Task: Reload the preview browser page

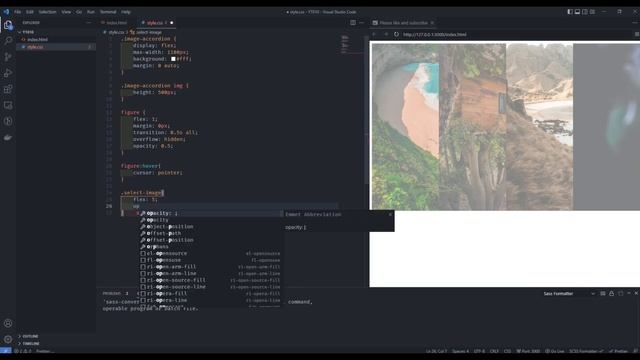Action: [396, 34]
